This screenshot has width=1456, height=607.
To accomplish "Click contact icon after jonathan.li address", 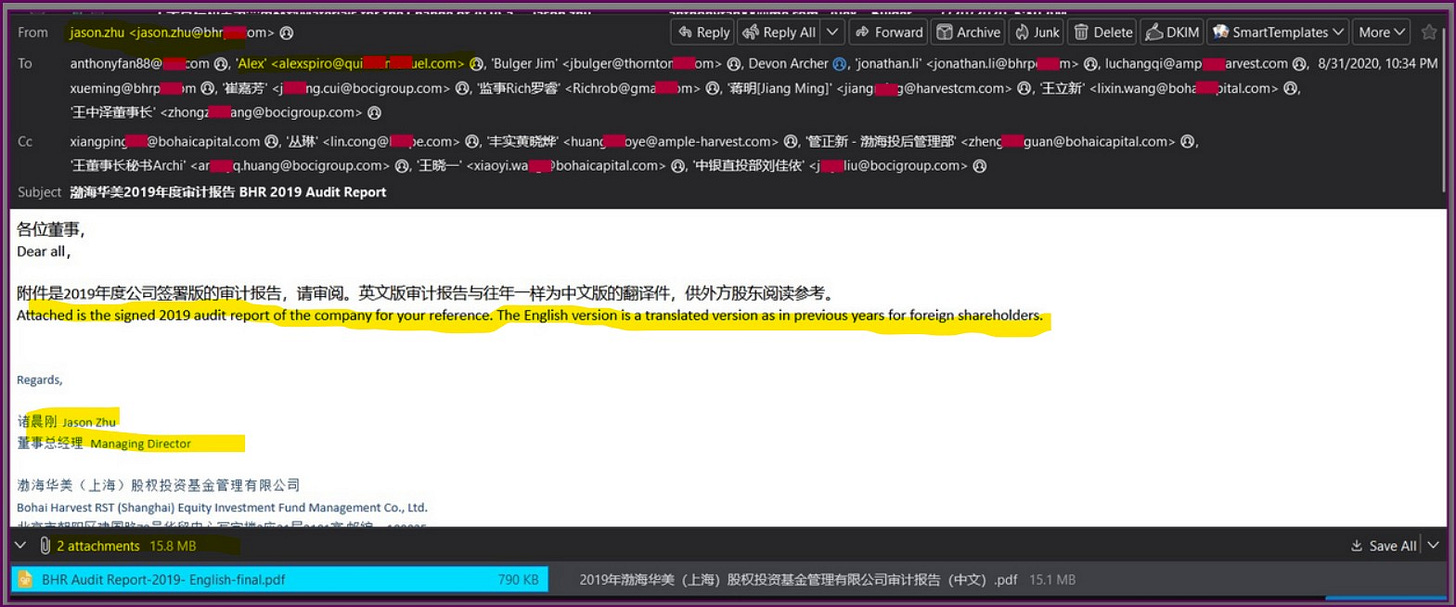I will click(1090, 63).
